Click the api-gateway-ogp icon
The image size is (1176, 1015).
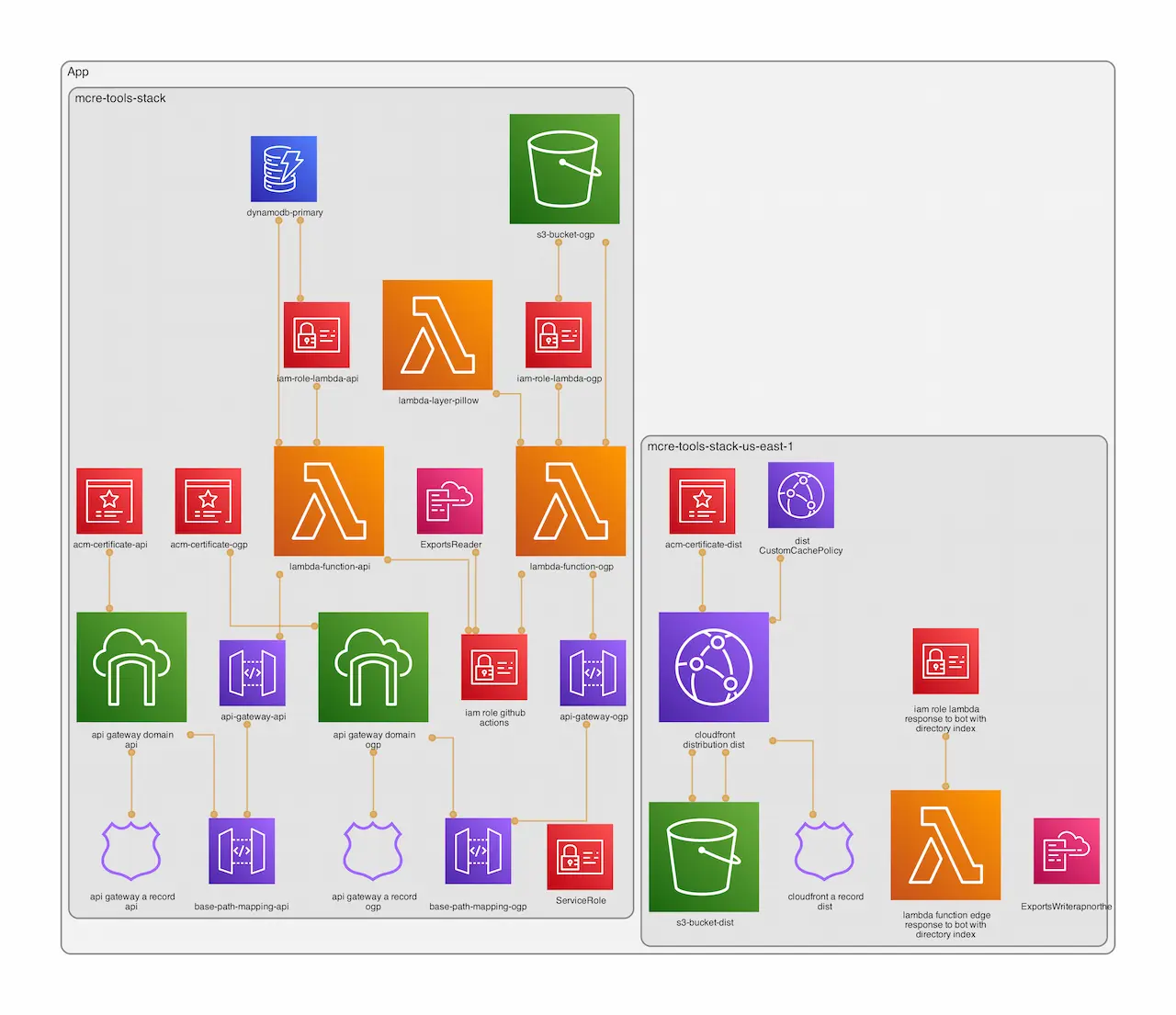[594, 673]
